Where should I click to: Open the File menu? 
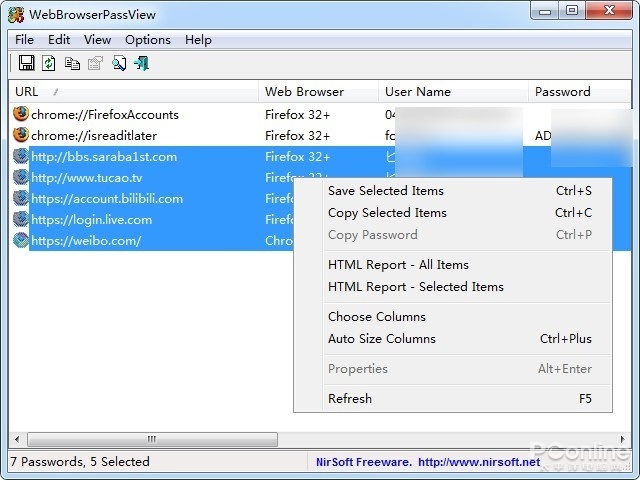[24, 40]
